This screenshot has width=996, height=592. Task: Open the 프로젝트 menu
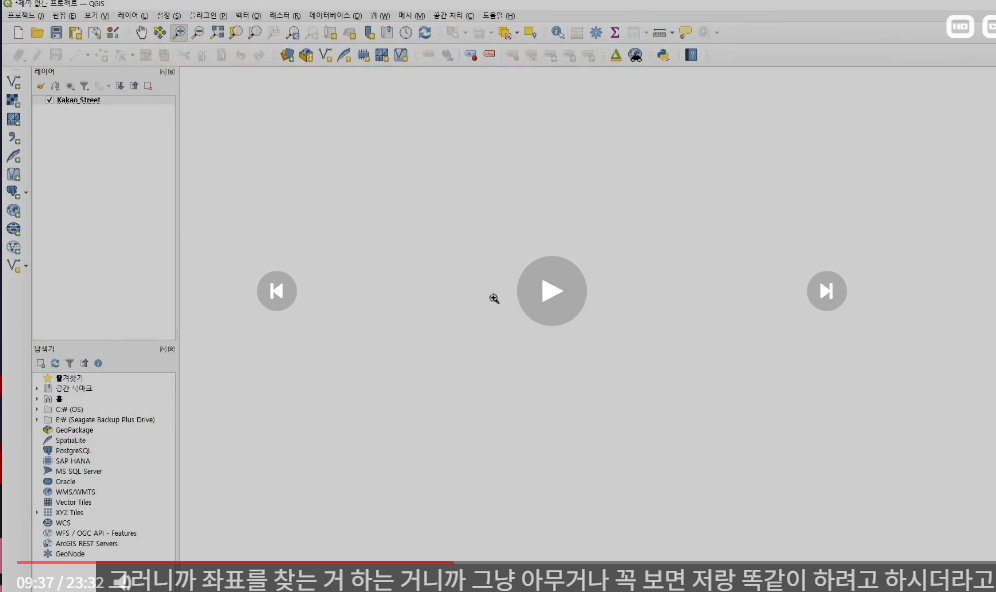25,15
